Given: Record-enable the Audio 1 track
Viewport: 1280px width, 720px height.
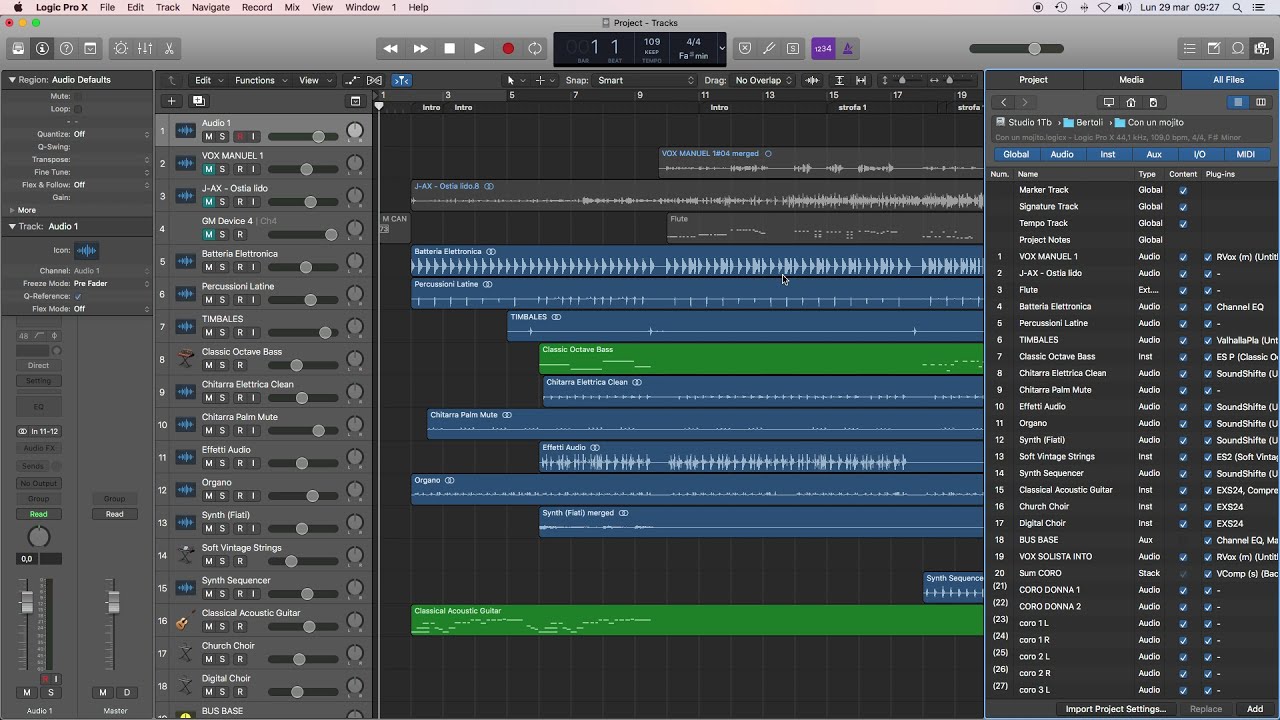Looking at the screenshot, I should (239, 136).
